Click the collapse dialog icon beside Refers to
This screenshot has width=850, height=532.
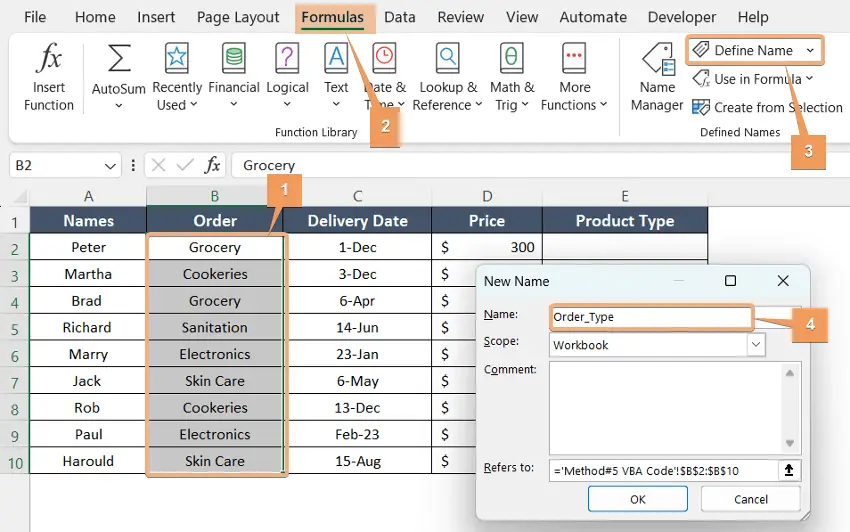pos(789,470)
